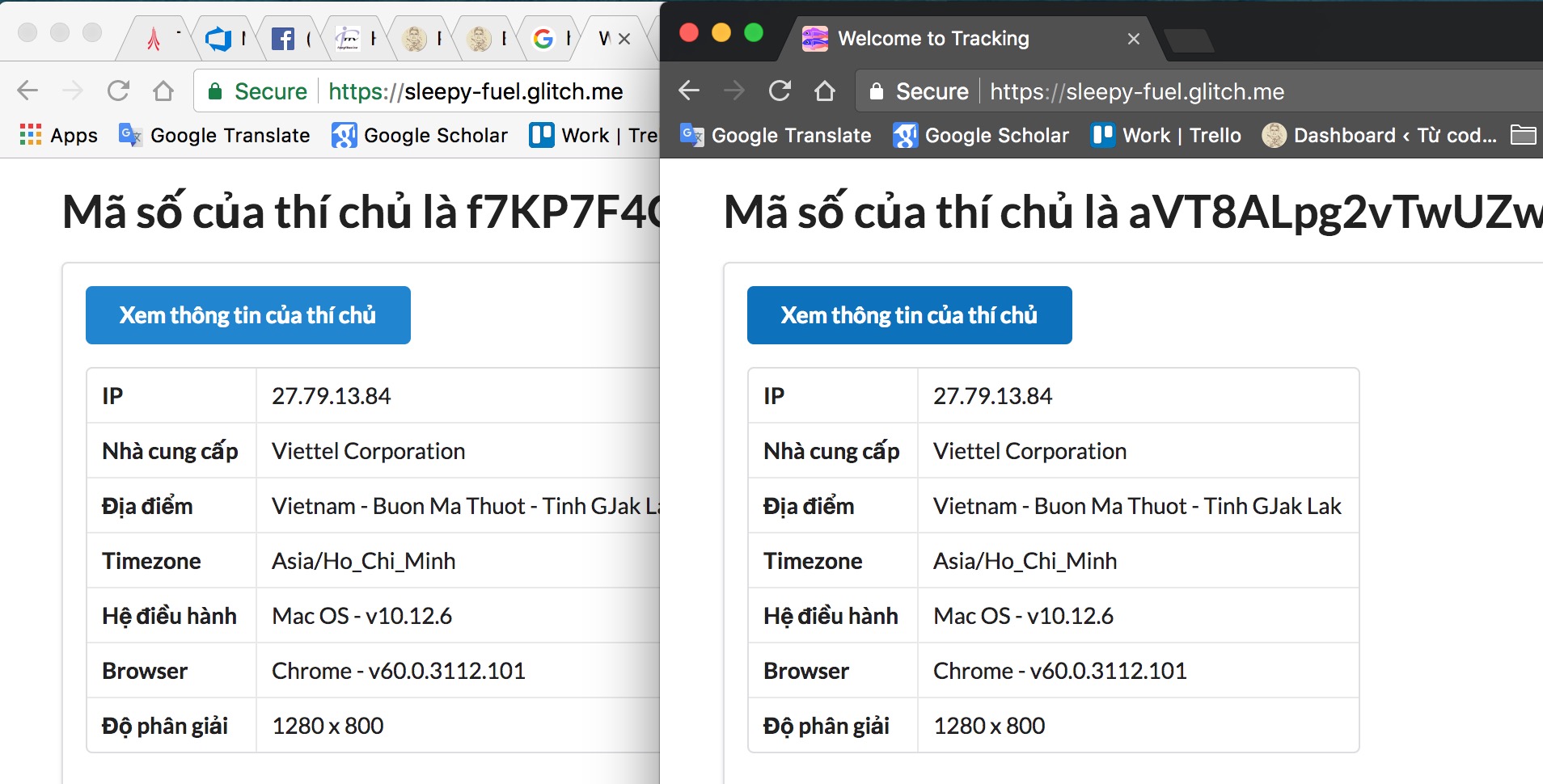
Task: Click the Home icon in left browser window
Action: pyautogui.click(x=163, y=91)
